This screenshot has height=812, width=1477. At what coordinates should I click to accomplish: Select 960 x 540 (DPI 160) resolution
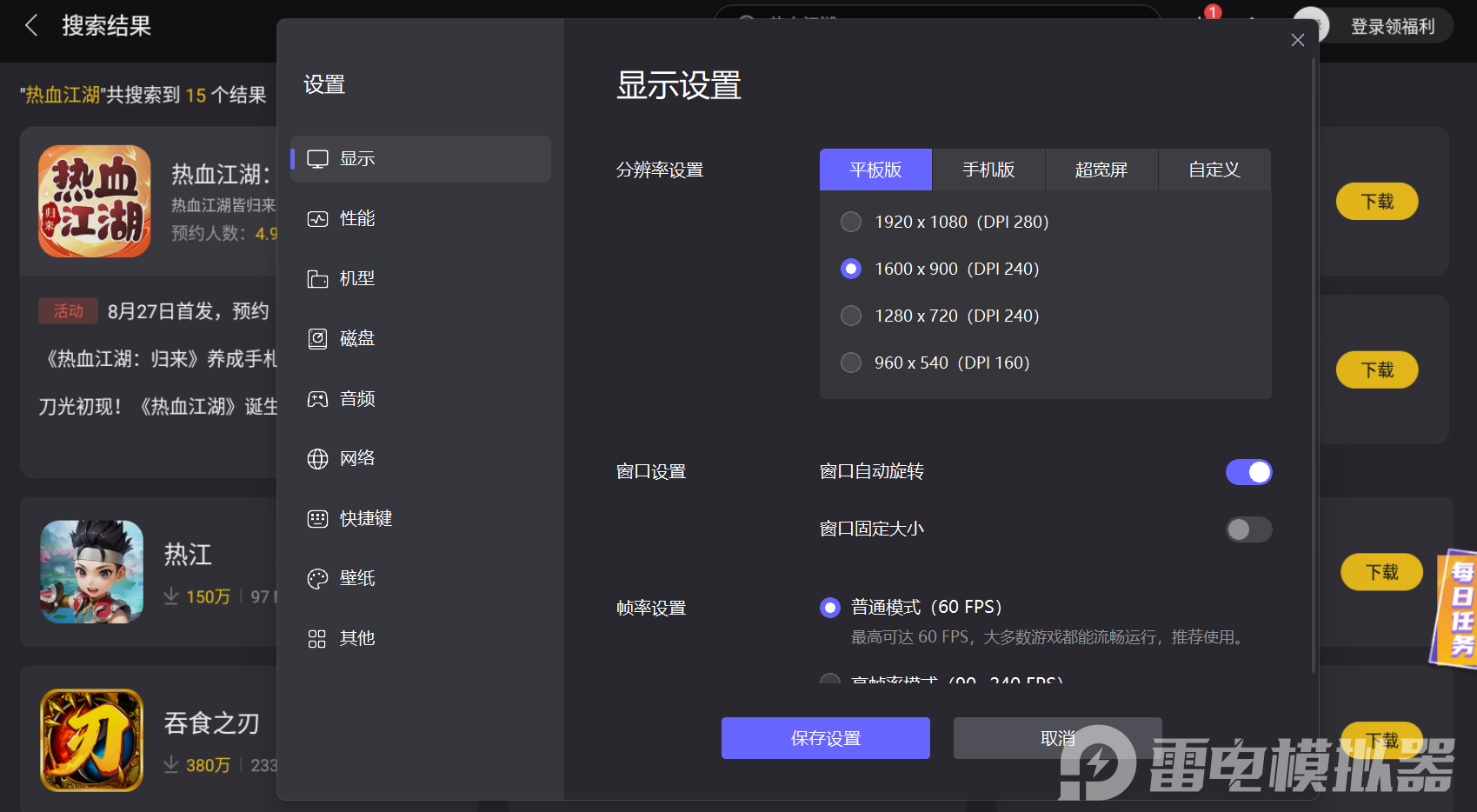click(851, 363)
